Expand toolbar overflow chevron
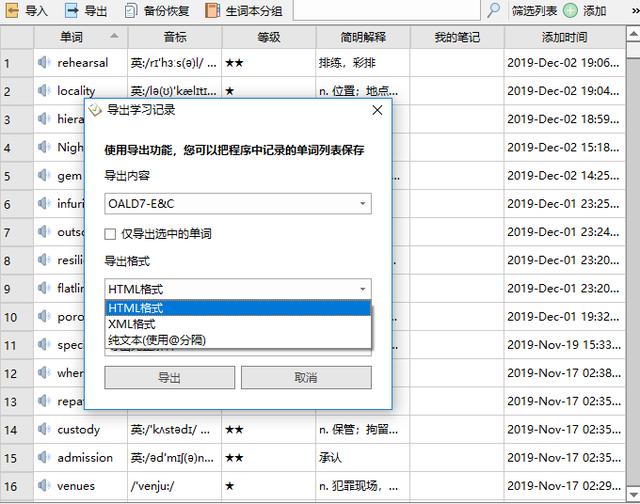 pyautogui.click(x=635, y=11)
